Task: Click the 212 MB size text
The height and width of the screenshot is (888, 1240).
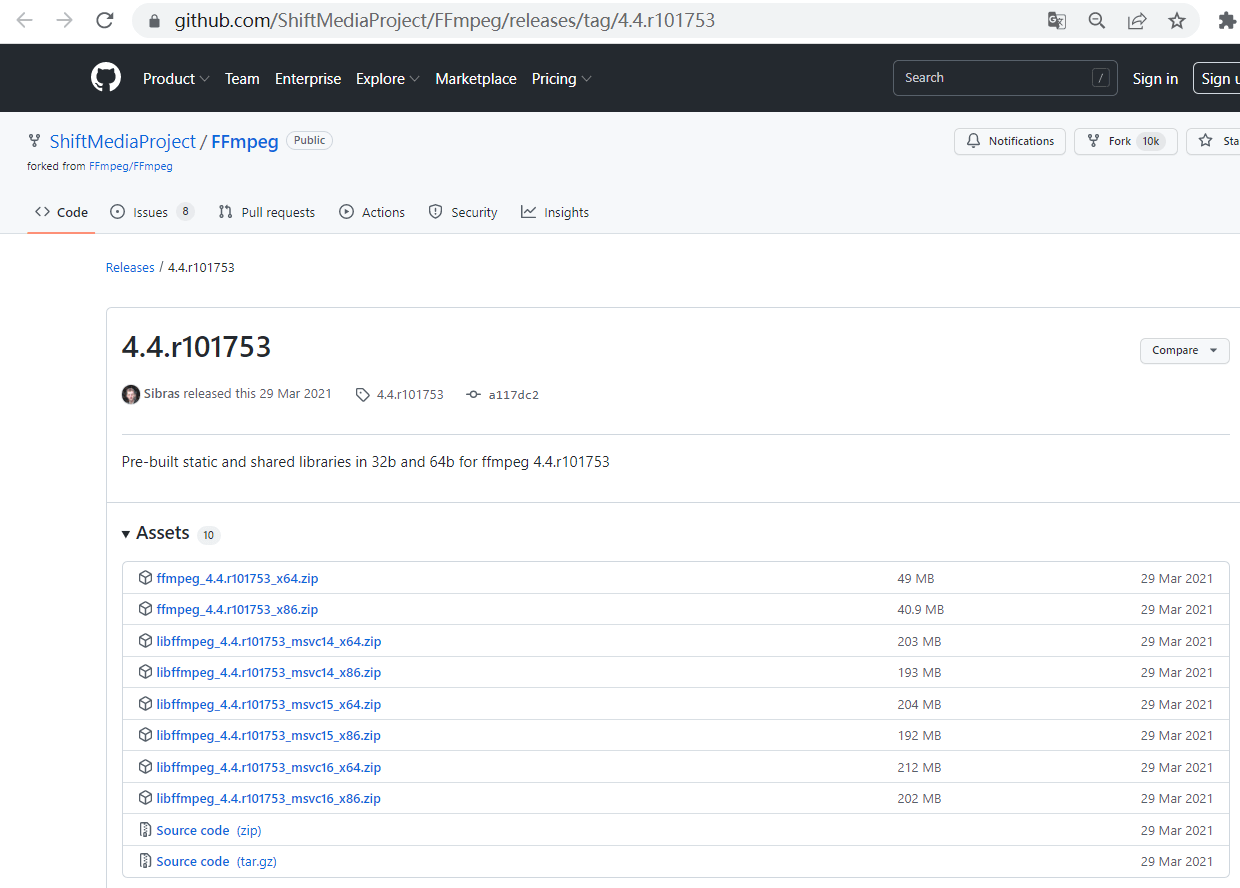Action: (920, 767)
